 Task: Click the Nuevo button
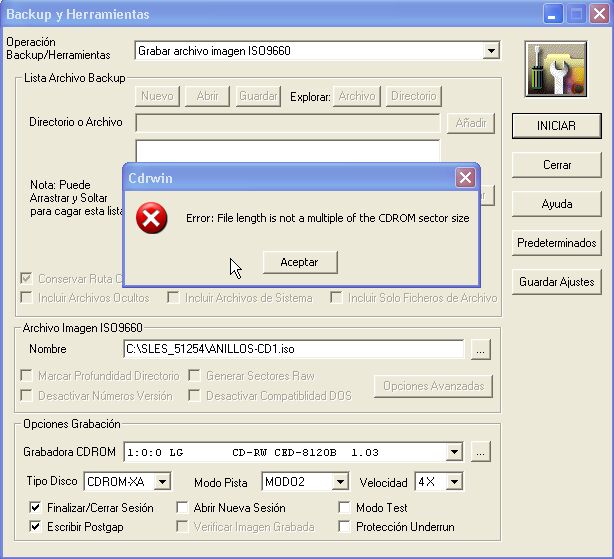click(157, 96)
